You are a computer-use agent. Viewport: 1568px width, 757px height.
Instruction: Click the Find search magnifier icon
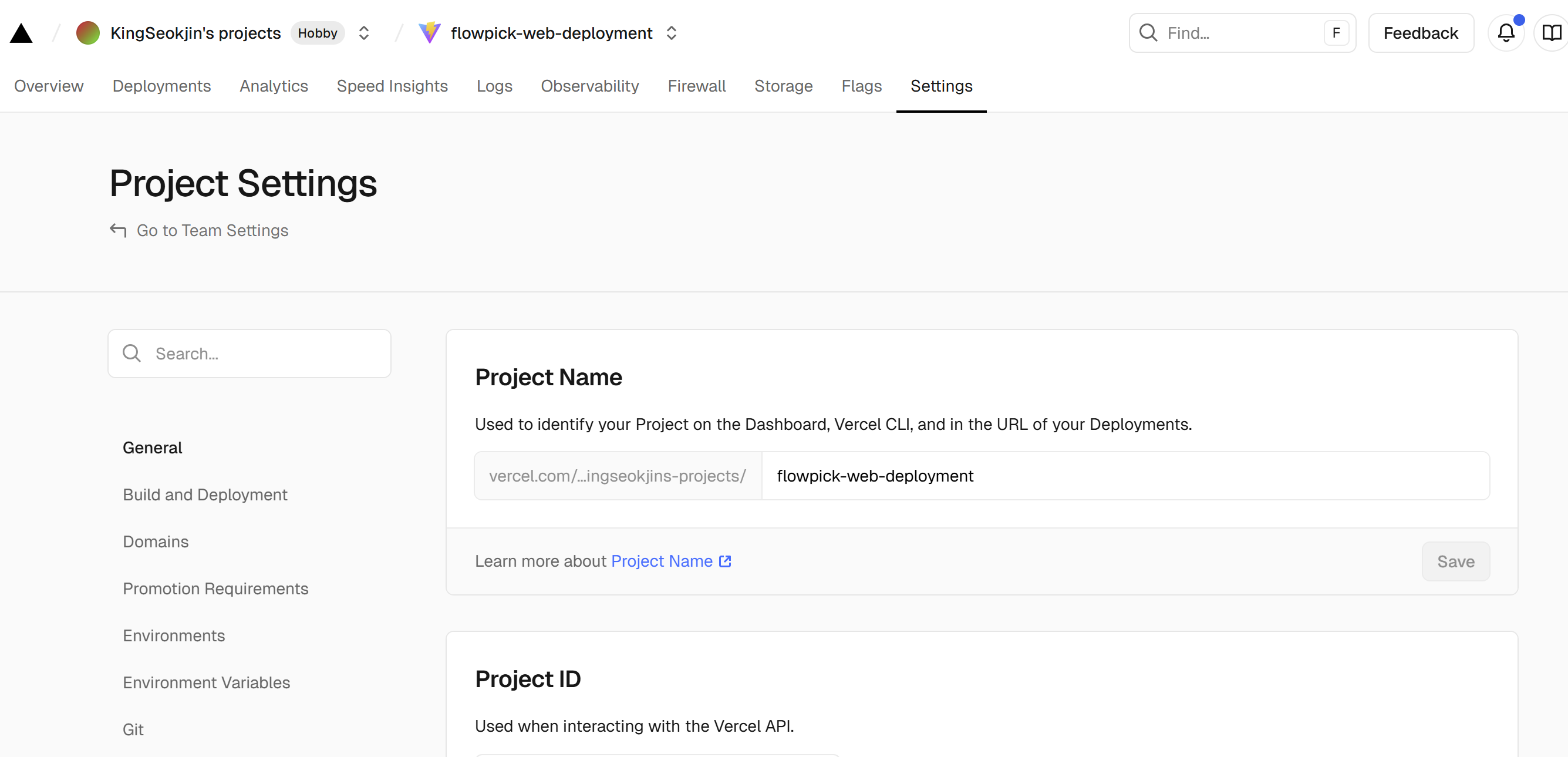coord(1148,33)
